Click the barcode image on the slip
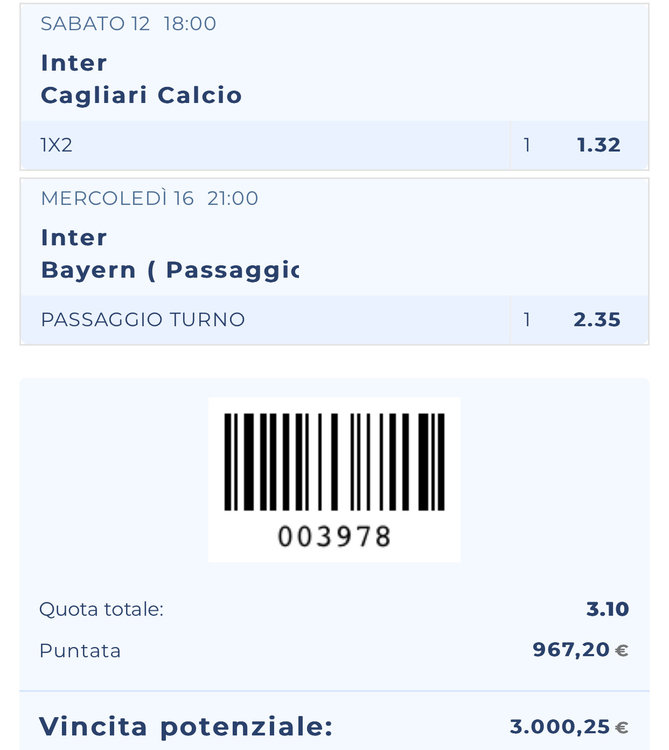The width and height of the screenshot is (669, 750). coord(334,460)
